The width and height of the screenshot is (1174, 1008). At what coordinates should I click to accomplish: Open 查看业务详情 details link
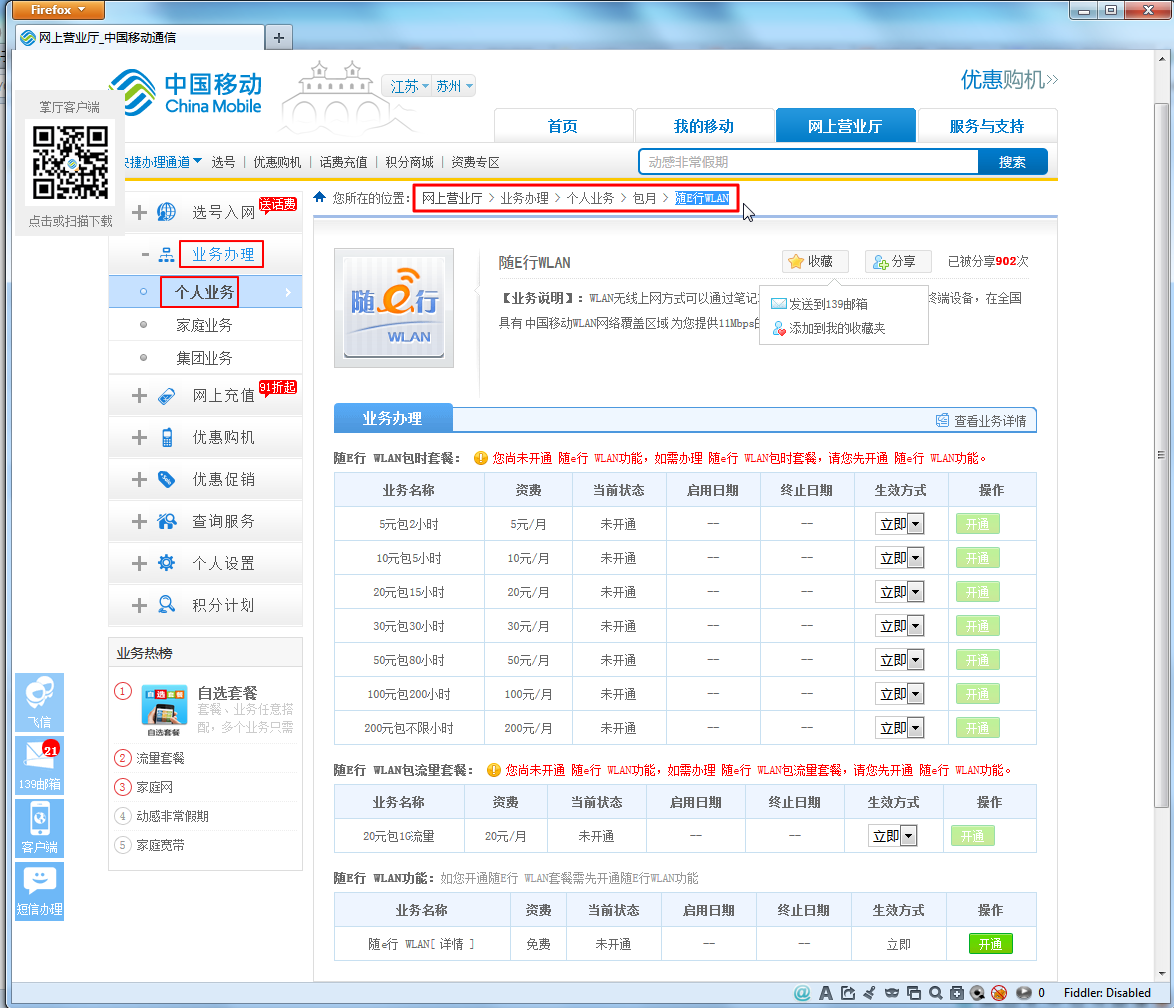tap(982, 421)
